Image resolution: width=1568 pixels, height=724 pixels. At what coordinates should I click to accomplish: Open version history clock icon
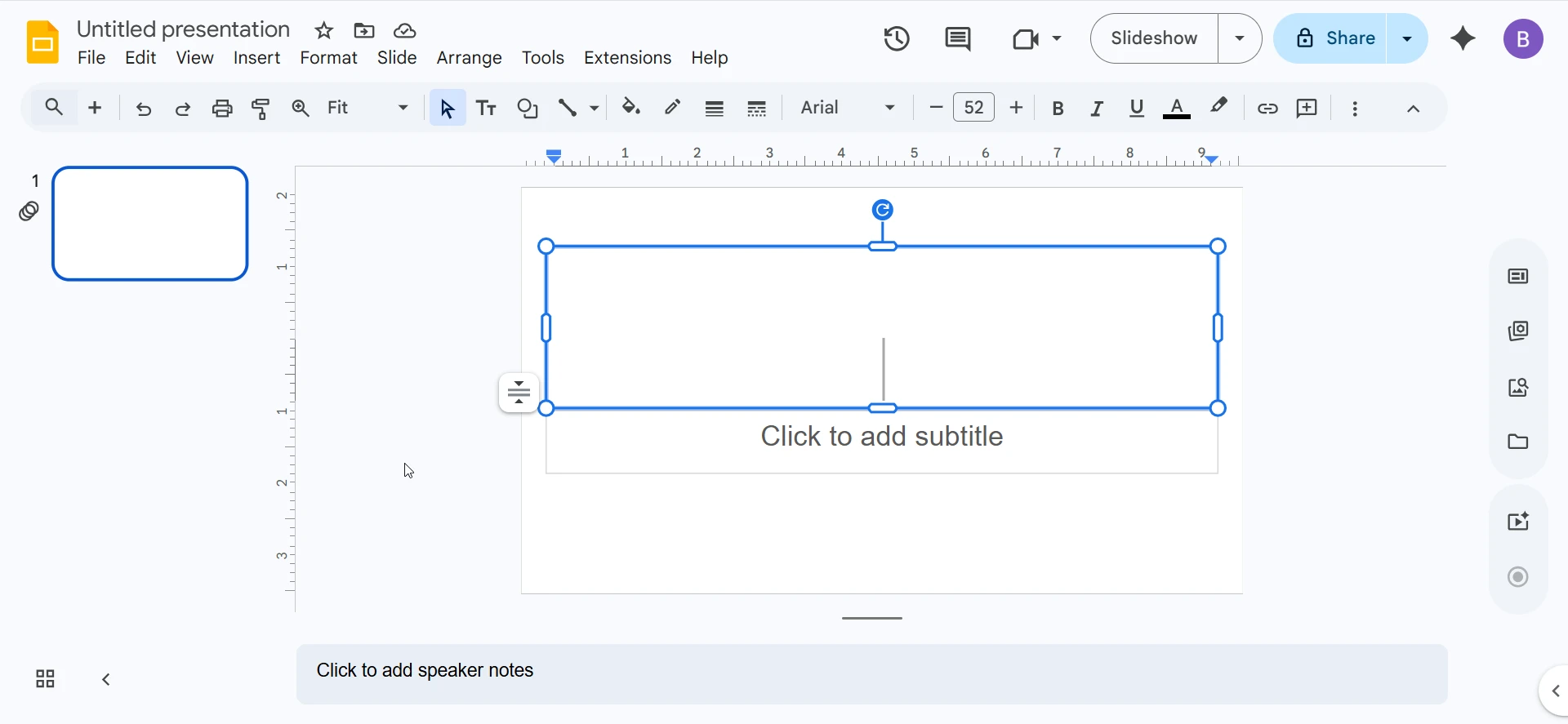coord(897,38)
